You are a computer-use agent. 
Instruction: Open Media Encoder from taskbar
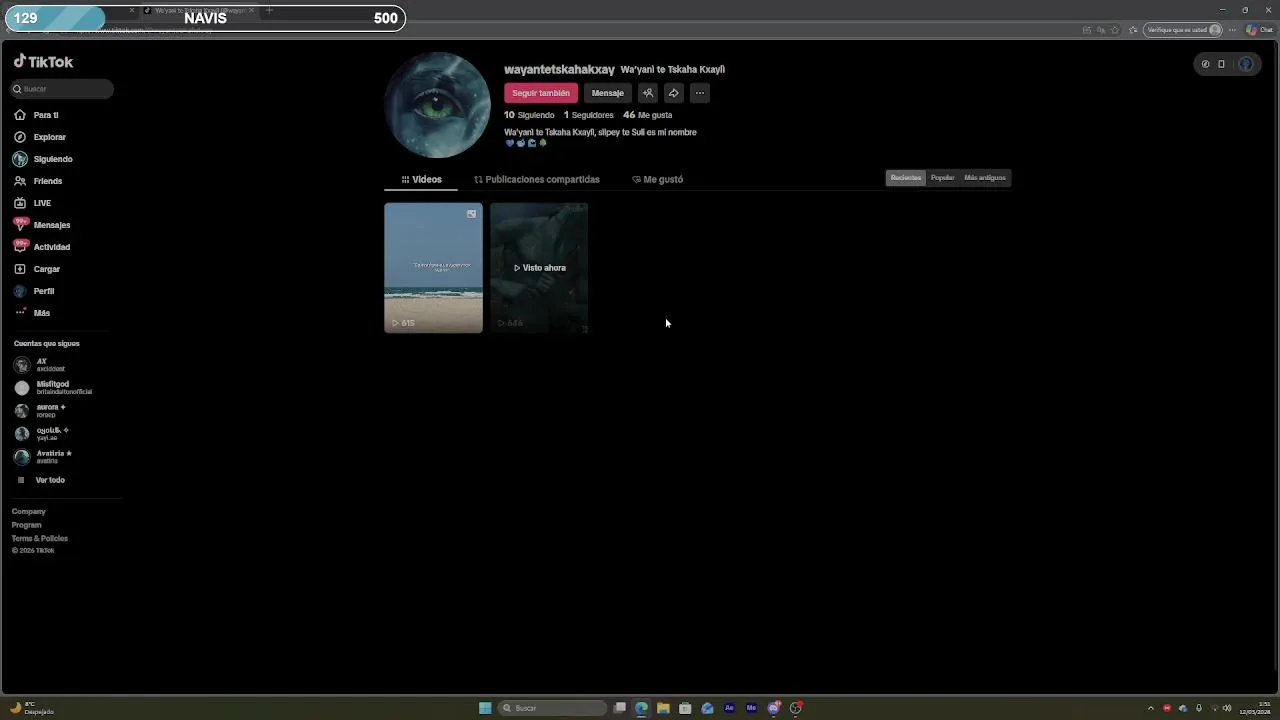[x=751, y=708]
